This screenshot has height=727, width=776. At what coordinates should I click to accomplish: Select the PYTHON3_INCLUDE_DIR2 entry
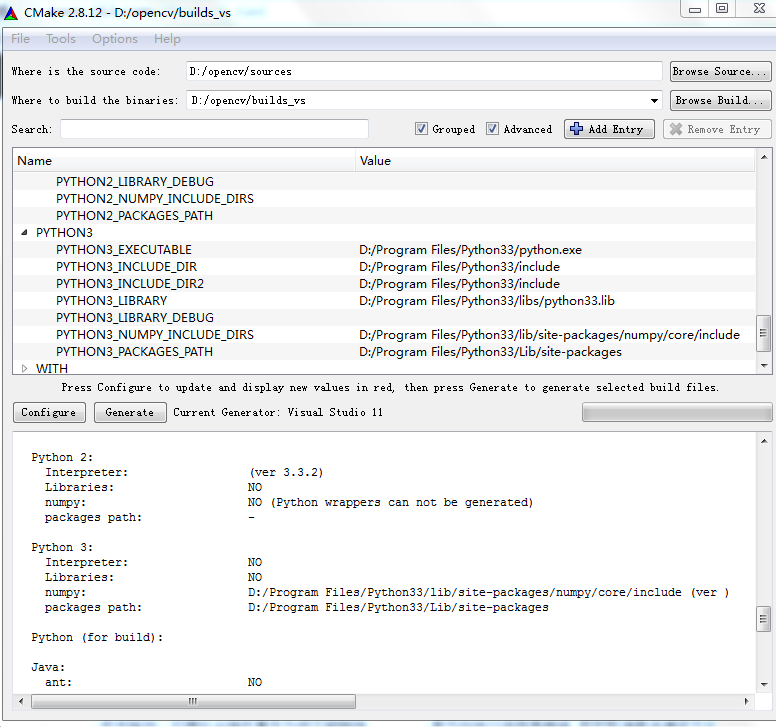130,284
